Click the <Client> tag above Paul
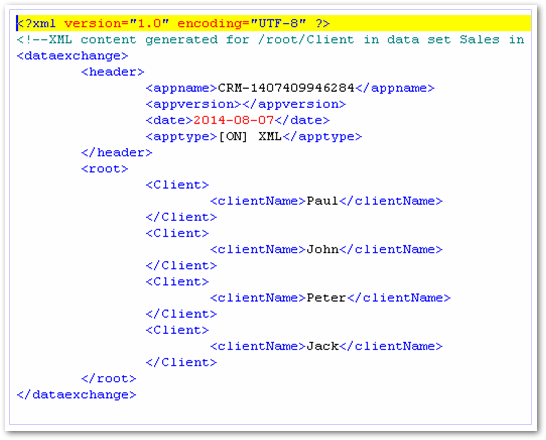This screenshot has height=440, width=546. tap(177, 185)
